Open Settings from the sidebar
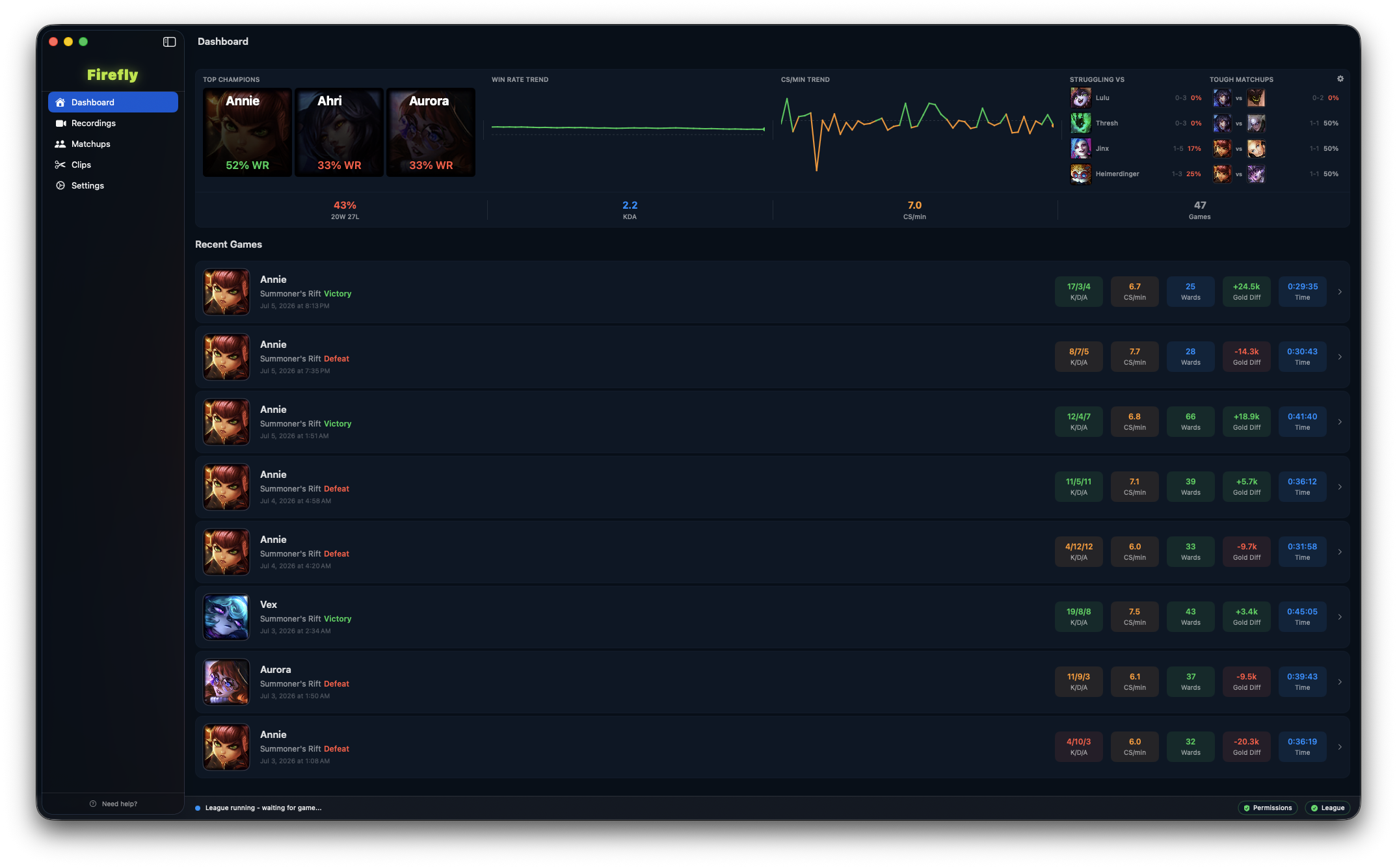Screen dimensions: 1397x868 click(113, 185)
